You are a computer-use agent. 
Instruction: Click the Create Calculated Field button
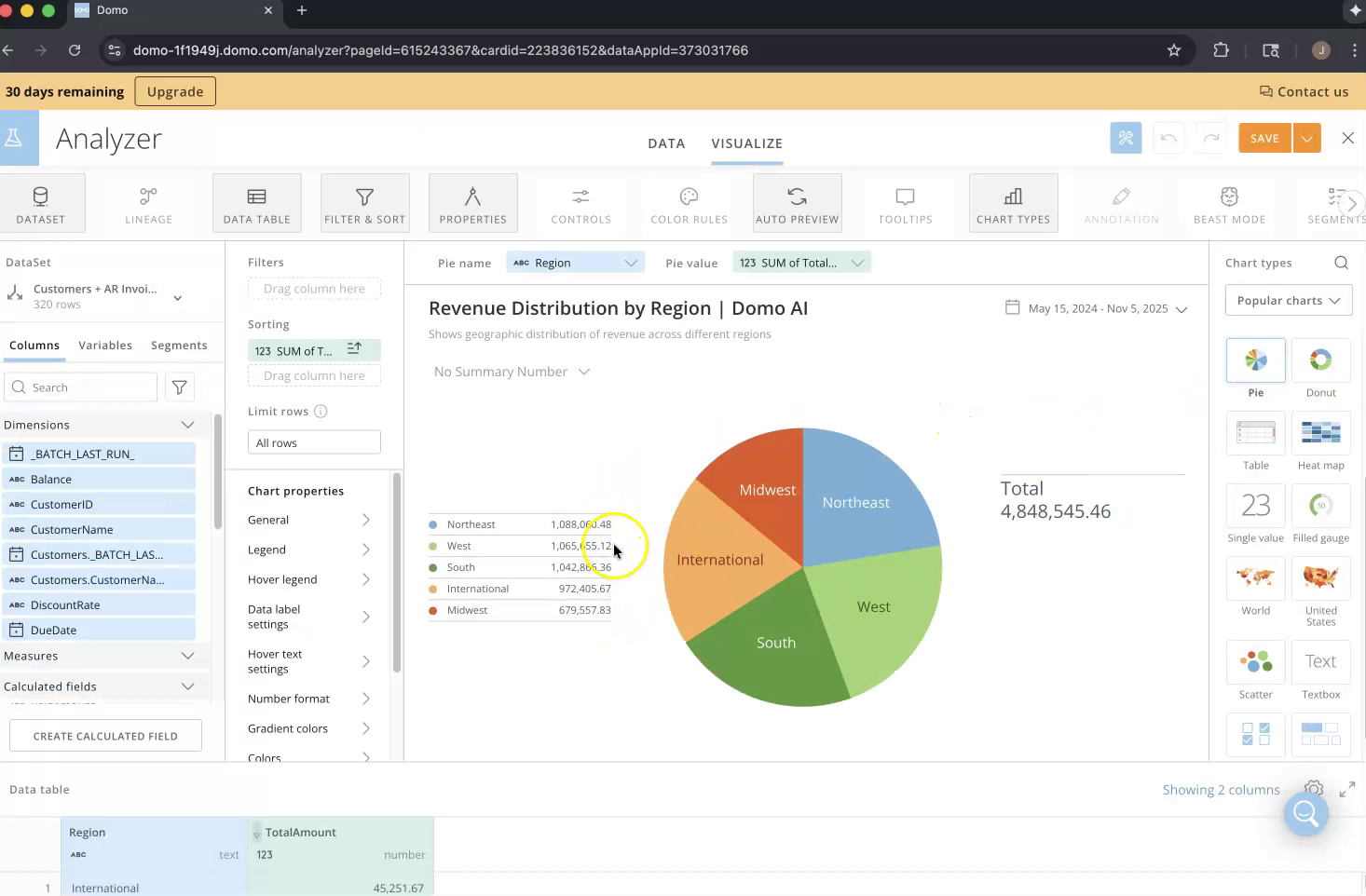point(105,736)
